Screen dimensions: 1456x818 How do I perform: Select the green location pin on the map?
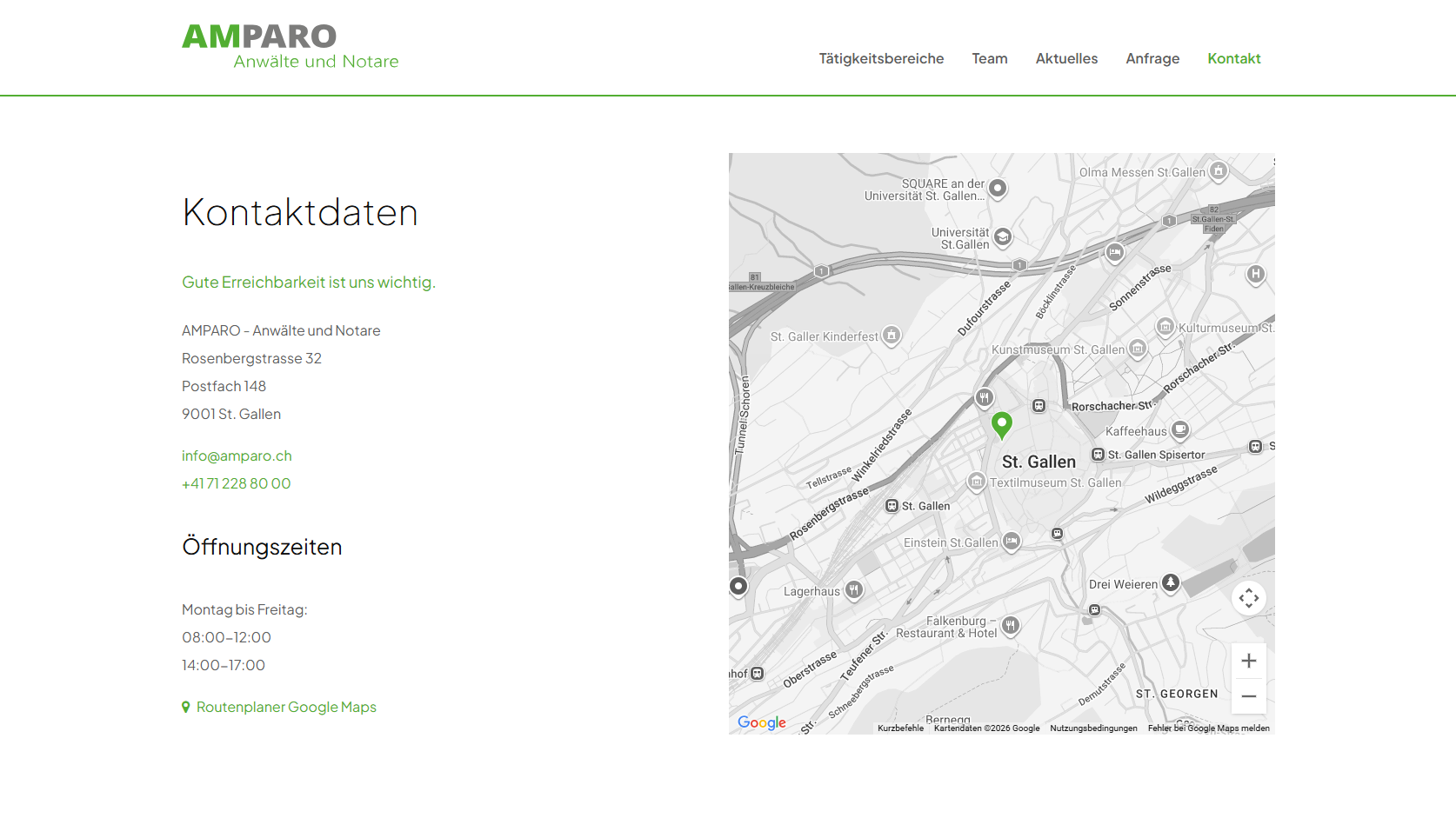click(x=1002, y=425)
